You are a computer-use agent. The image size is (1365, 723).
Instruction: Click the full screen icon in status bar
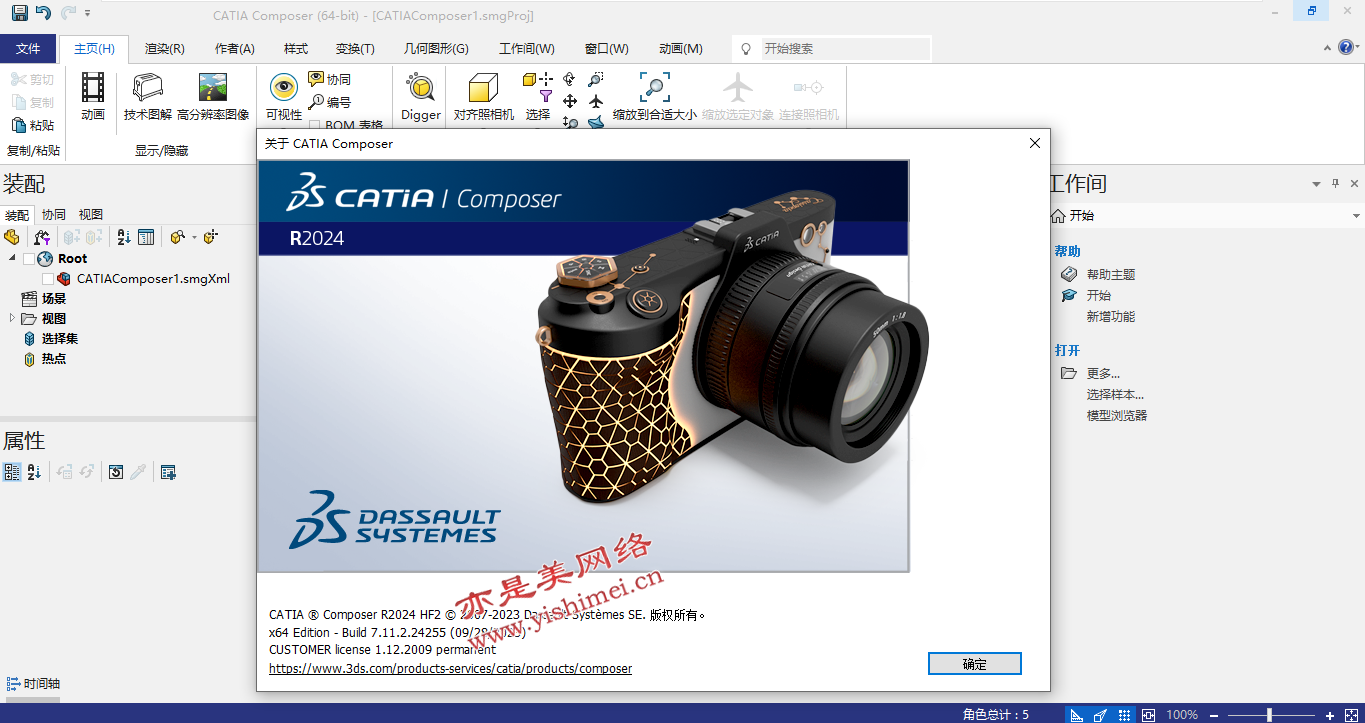click(x=1350, y=715)
